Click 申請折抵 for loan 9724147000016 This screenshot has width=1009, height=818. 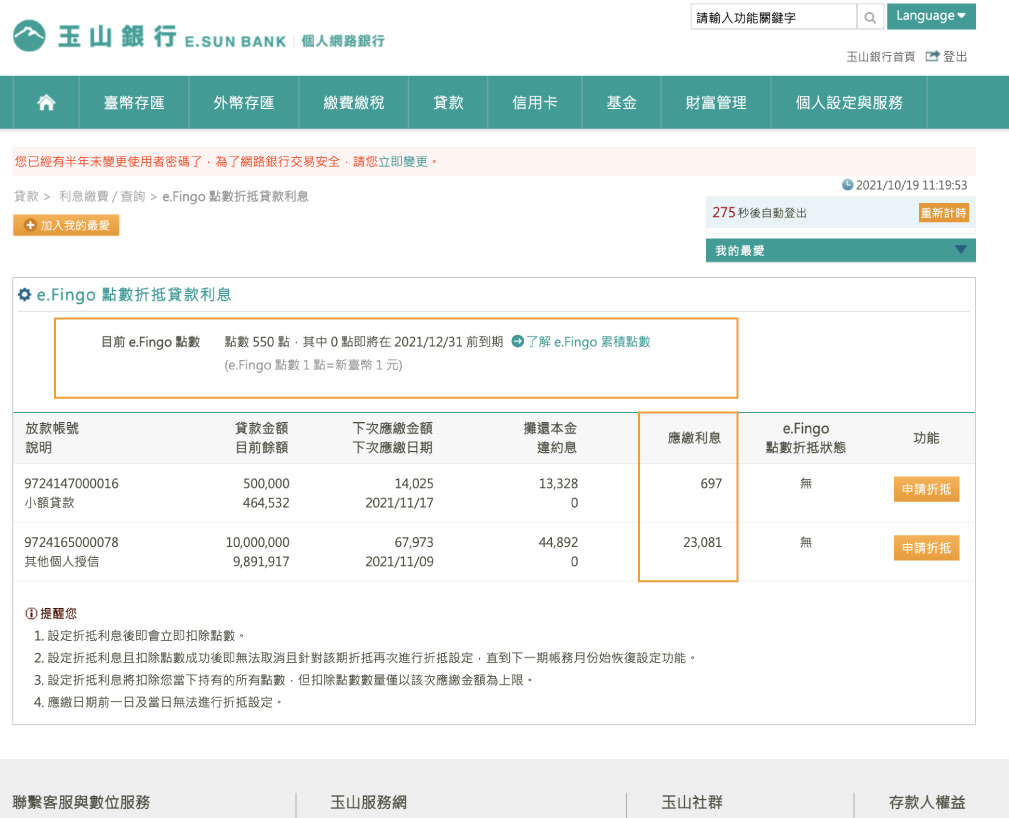926,489
